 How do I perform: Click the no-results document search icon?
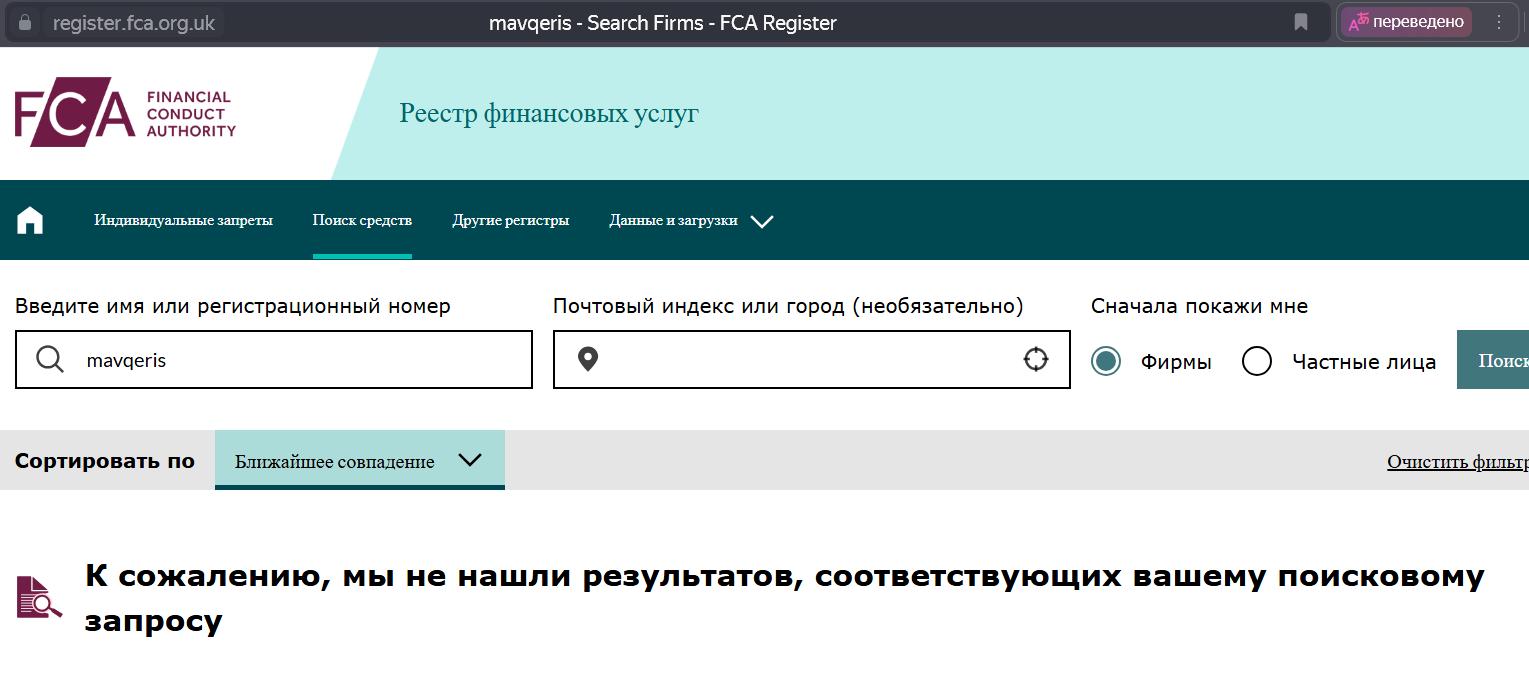click(x=39, y=597)
